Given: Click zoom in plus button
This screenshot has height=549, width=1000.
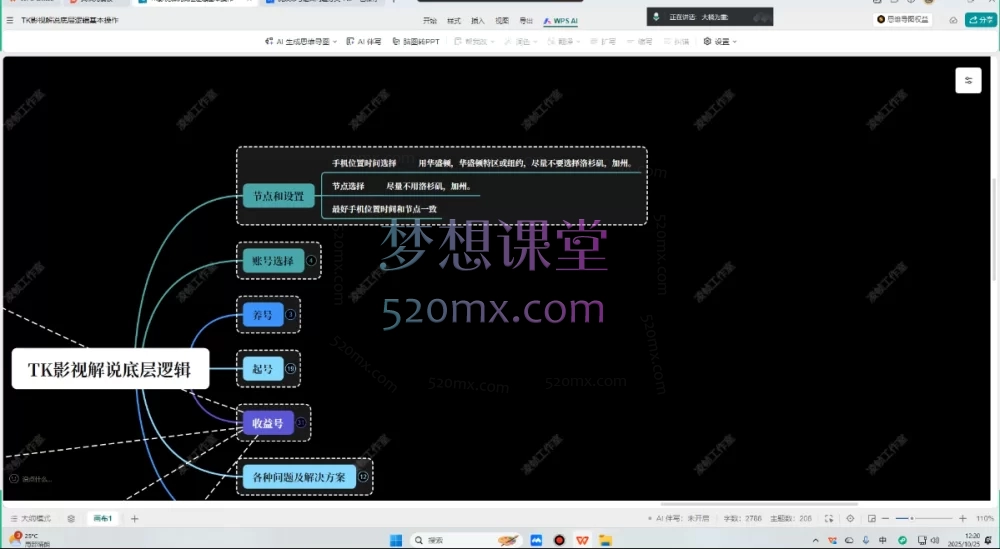Looking at the screenshot, I should coord(962,518).
